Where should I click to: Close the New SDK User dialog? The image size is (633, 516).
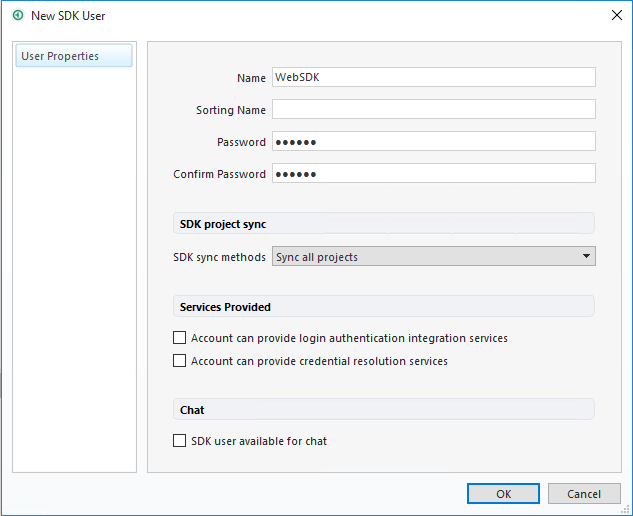tap(615, 16)
